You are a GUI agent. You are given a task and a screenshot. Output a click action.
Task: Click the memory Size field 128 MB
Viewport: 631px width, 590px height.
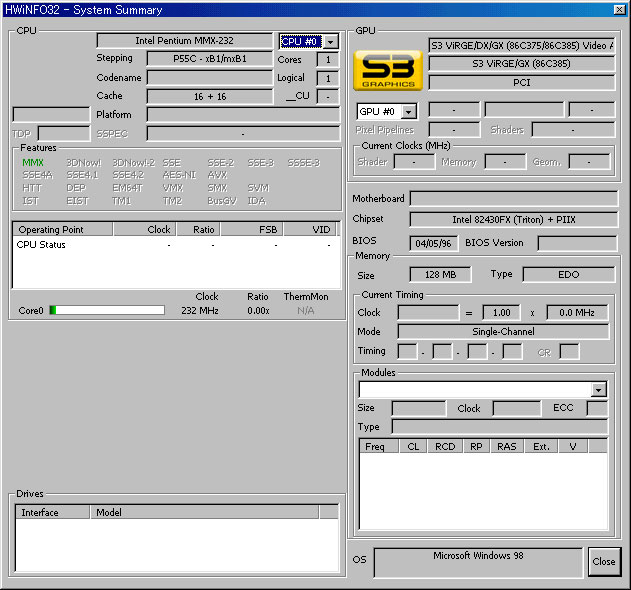(x=440, y=274)
